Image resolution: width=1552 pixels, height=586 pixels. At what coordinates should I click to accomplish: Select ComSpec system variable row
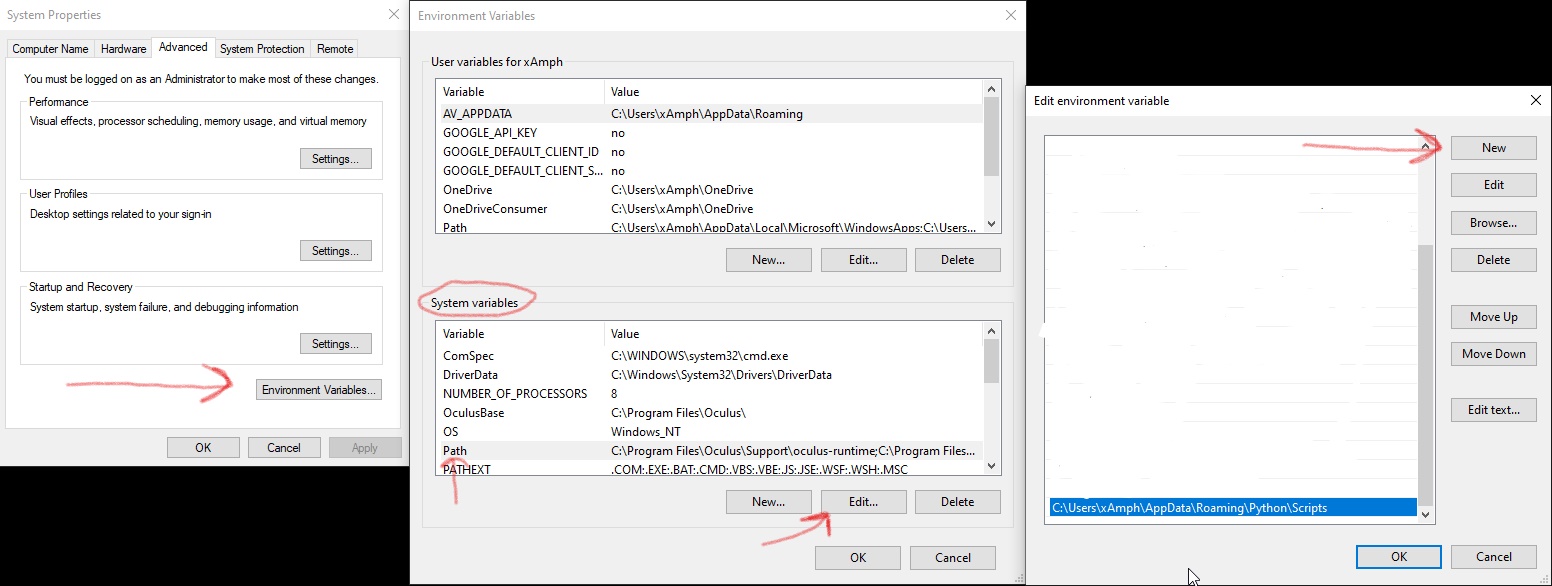[711, 356]
